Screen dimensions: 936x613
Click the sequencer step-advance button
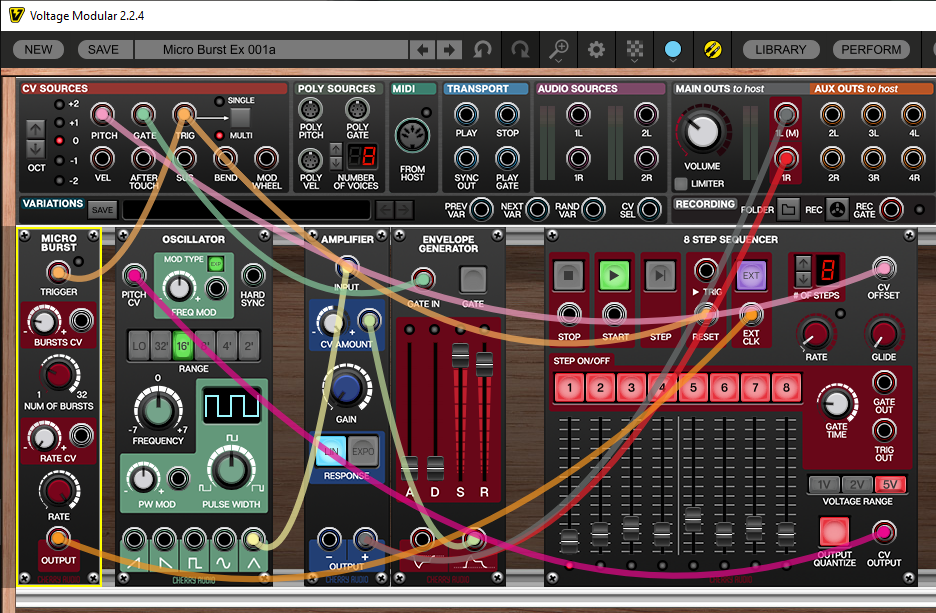(x=660, y=276)
